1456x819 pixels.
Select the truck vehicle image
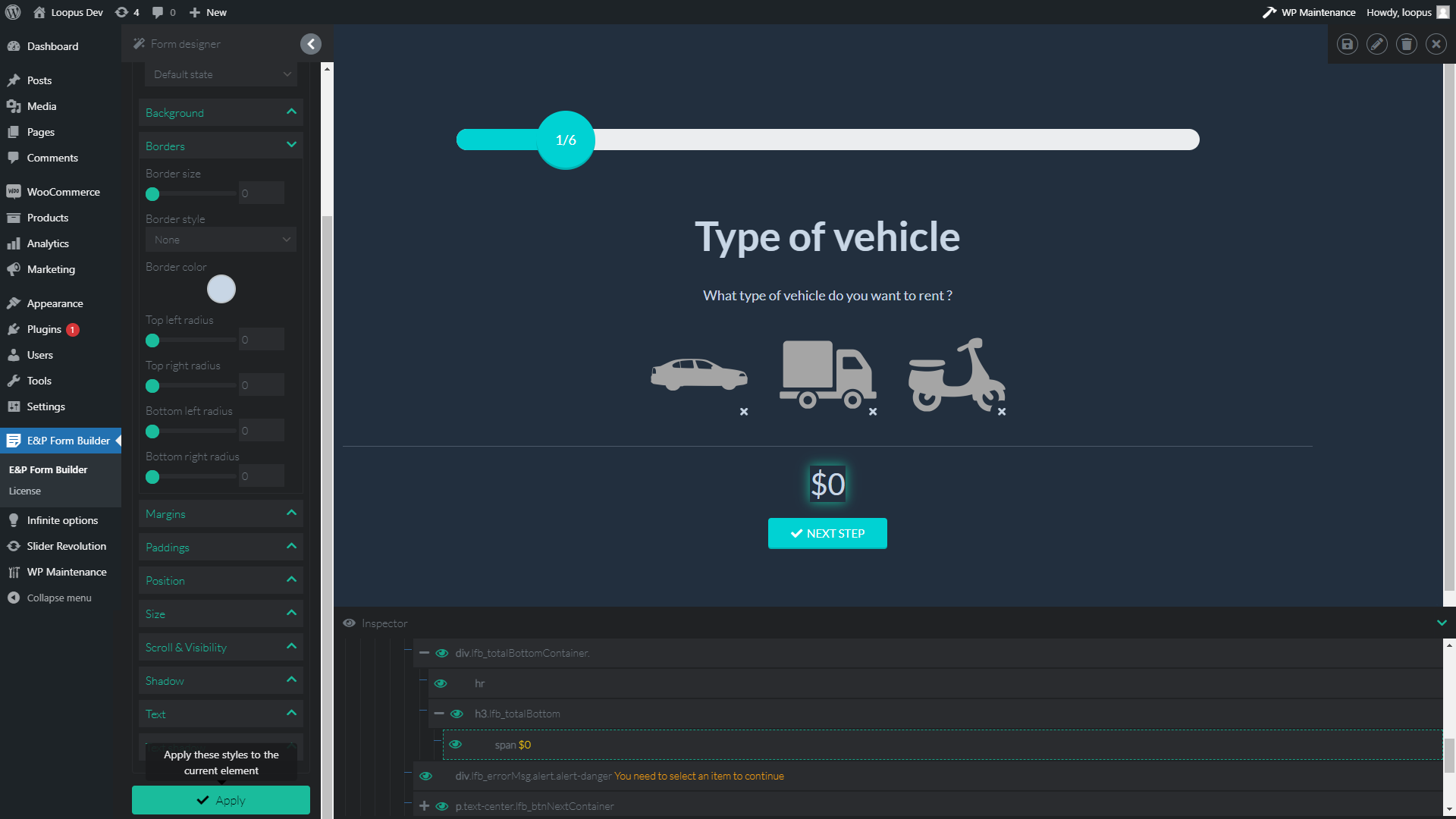(827, 375)
